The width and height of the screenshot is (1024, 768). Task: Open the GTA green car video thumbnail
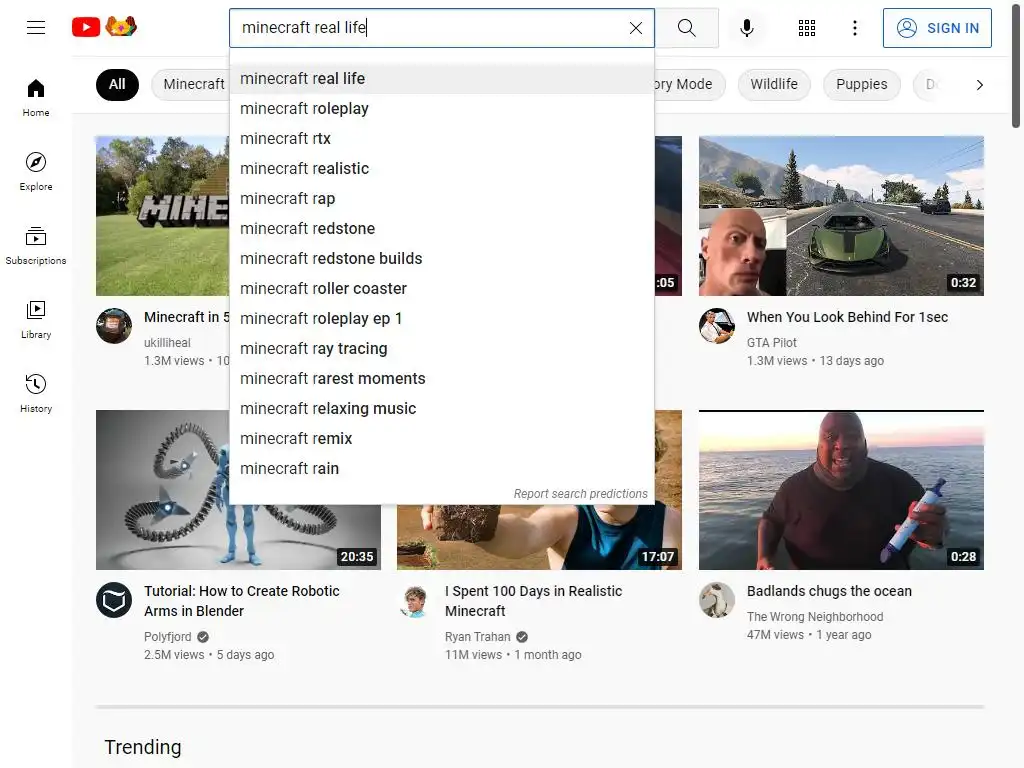coord(841,216)
